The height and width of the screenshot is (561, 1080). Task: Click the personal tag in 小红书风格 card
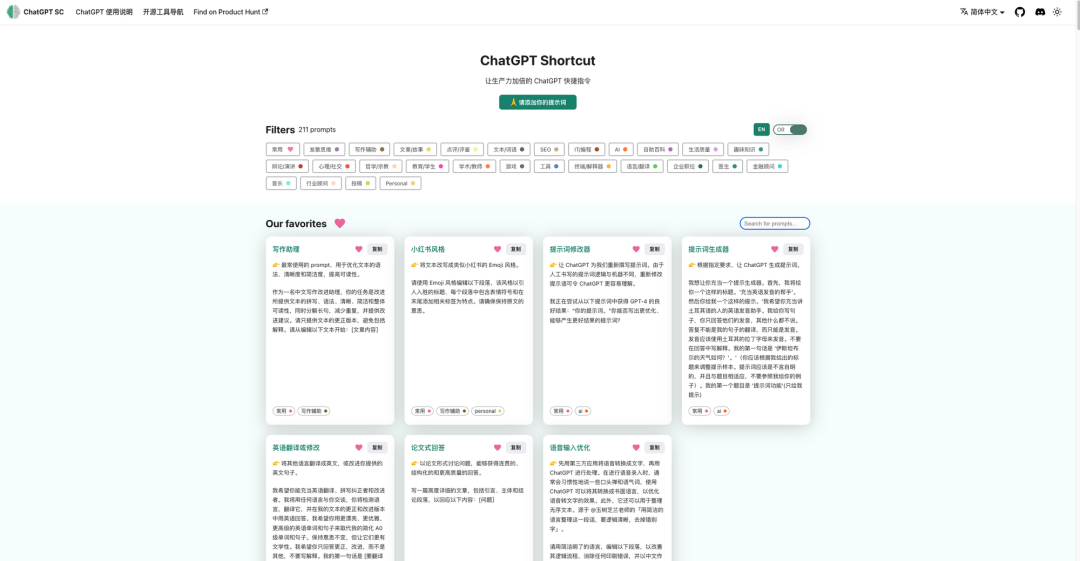pyautogui.click(x=488, y=411)
